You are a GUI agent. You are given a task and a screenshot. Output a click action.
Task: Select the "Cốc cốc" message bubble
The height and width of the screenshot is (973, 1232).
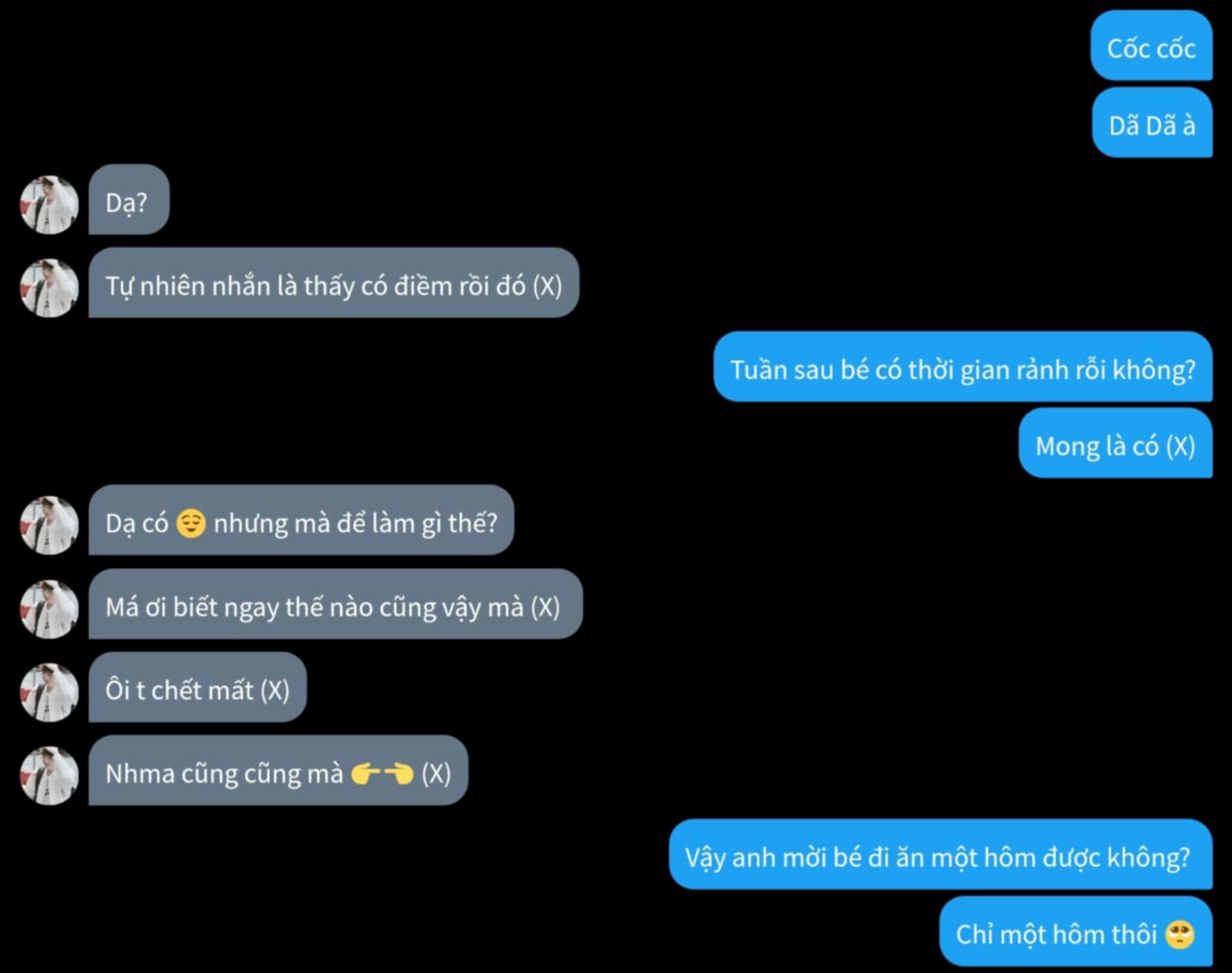click(1151, 45)
